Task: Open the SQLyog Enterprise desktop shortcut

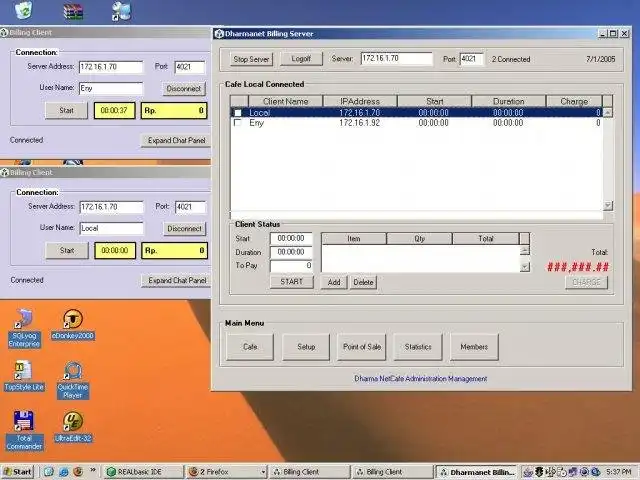Action: pos(24,329)
